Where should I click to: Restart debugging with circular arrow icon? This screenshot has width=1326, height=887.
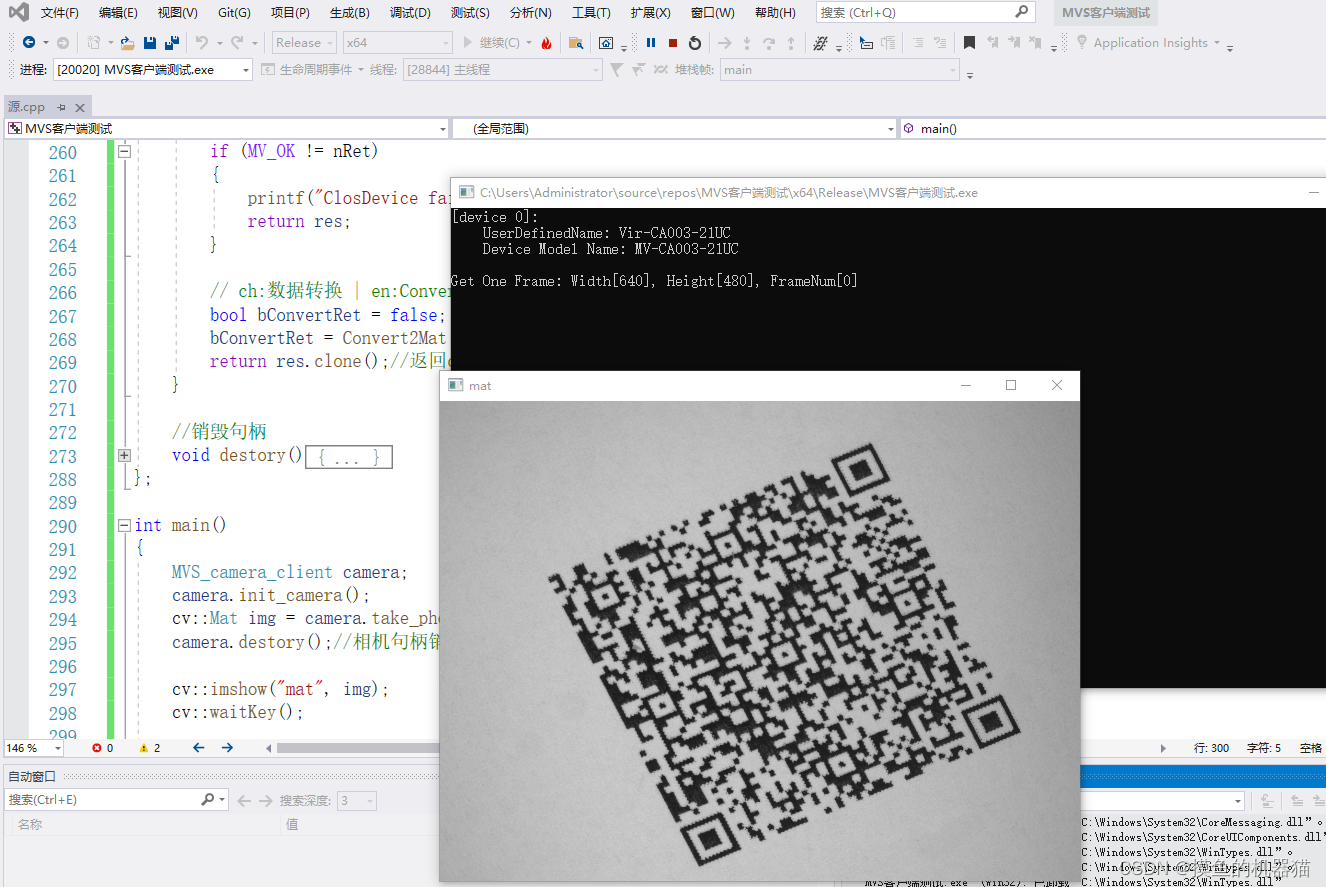pos(695,43)
